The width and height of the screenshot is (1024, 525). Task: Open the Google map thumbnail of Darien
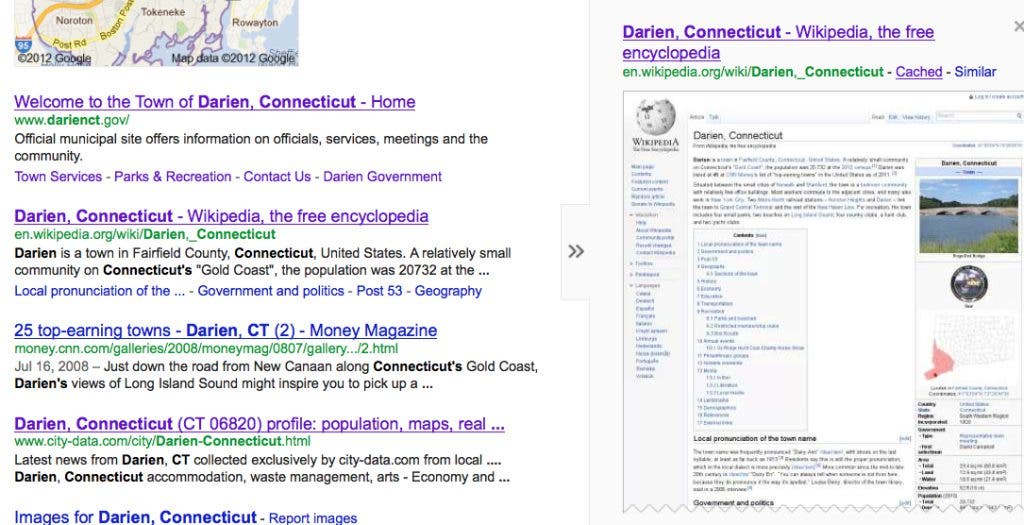(x=156, y=33)
